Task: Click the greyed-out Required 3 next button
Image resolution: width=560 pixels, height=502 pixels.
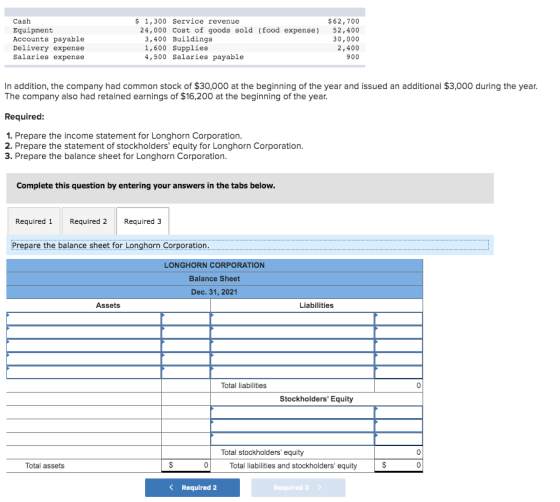Action: [x=298, y=488]
